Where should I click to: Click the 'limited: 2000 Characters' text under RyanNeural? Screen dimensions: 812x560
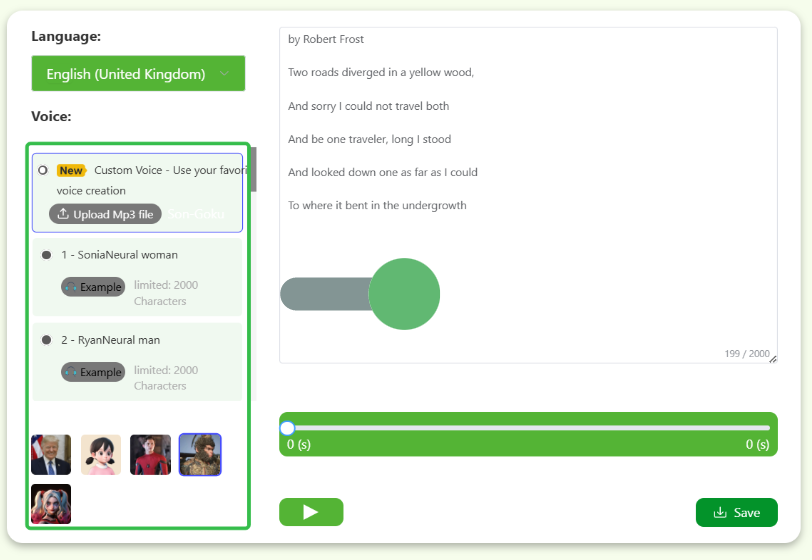pyautogui.click(x=166, y=378)
